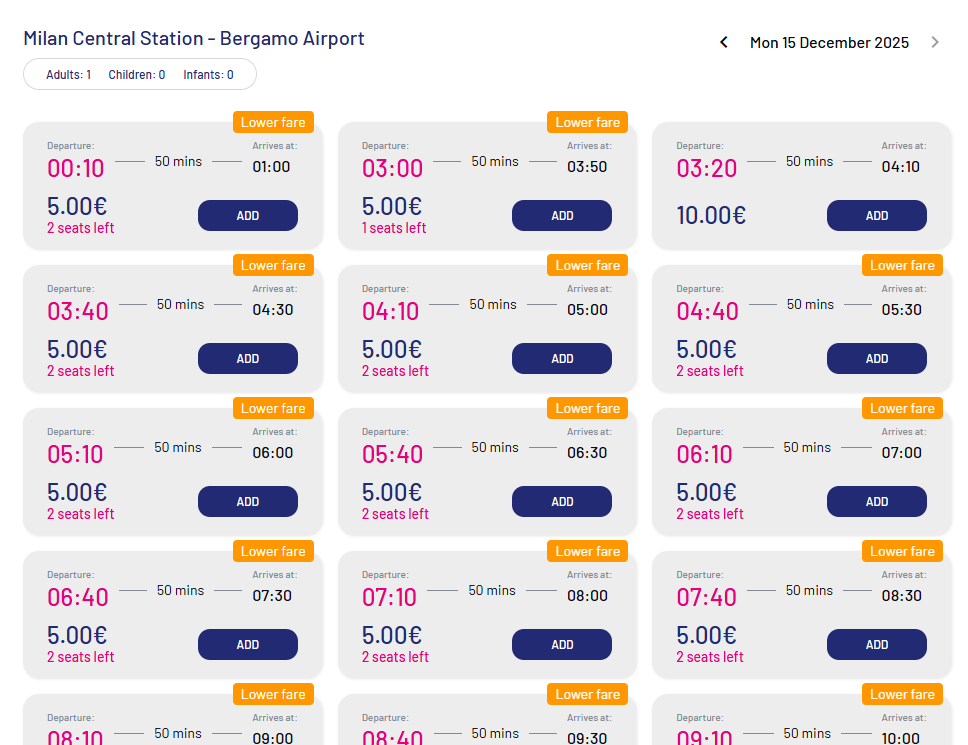Add the 05:40 departure bus
This screenshot has width=968, height=745.
tap(562, 501)
